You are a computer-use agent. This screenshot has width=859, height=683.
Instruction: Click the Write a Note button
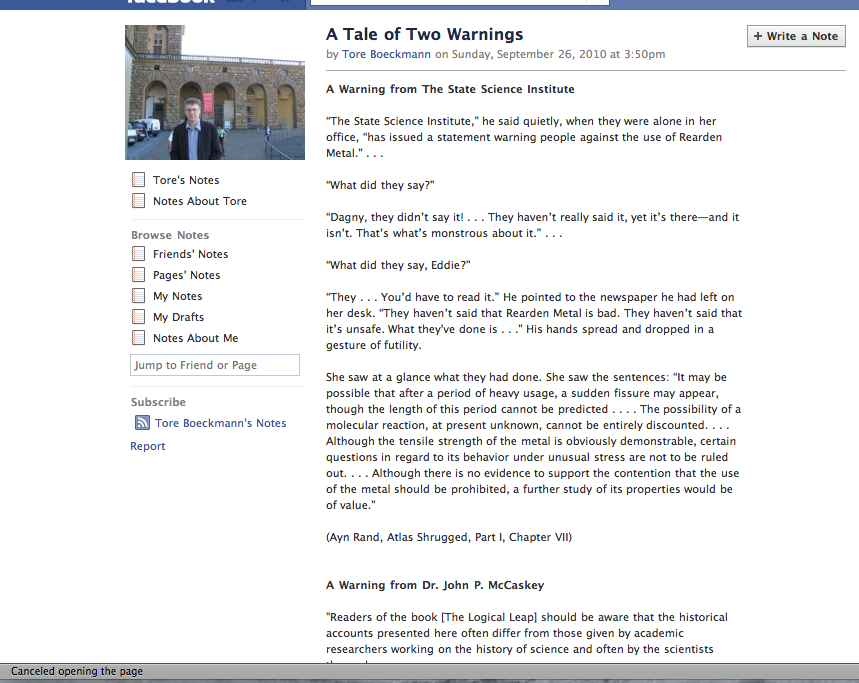tap(796, 36)
